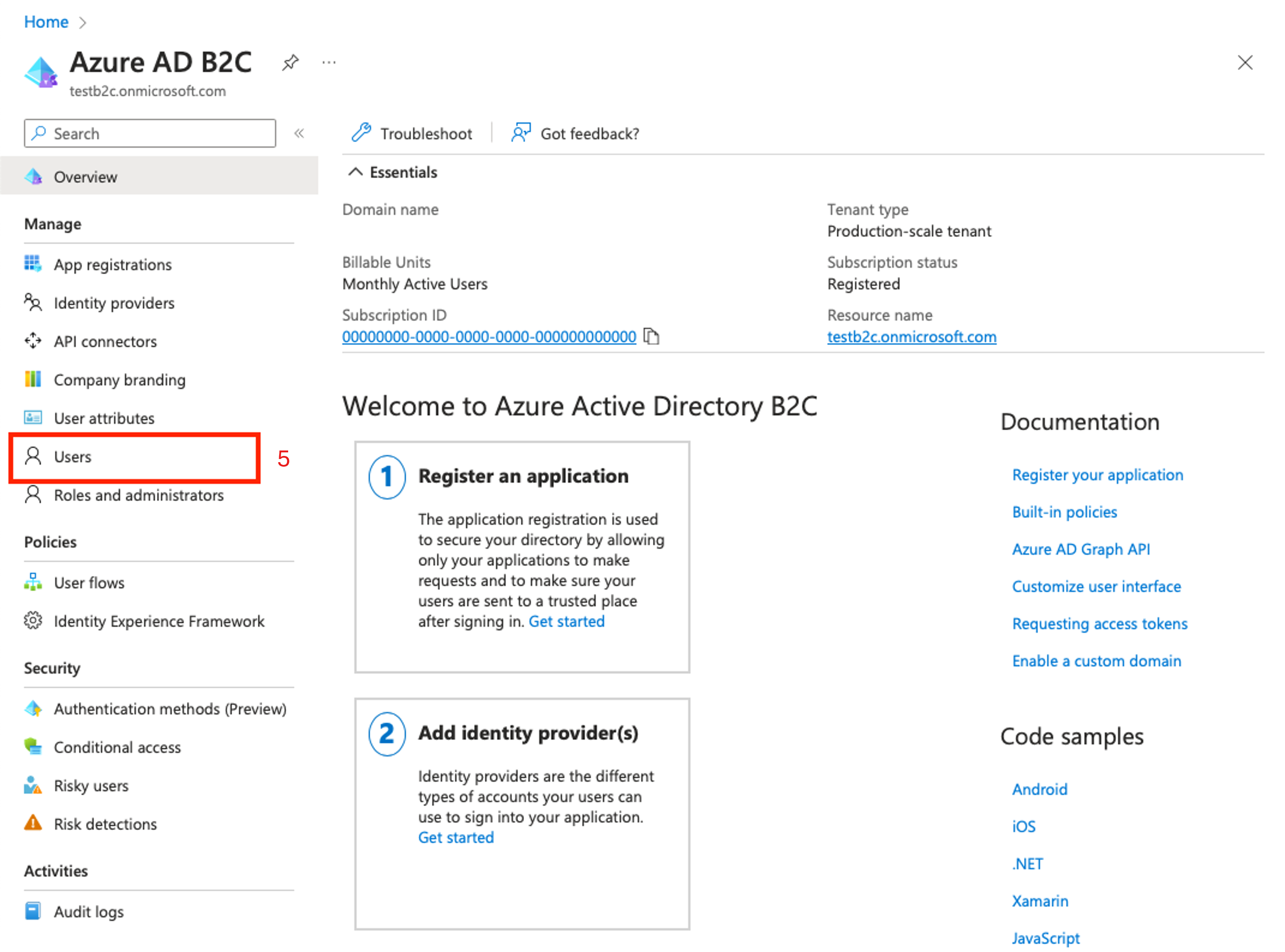Open User flows under Policies
This screenshot has height=952, width=1285.
click(x=89, y=582)
